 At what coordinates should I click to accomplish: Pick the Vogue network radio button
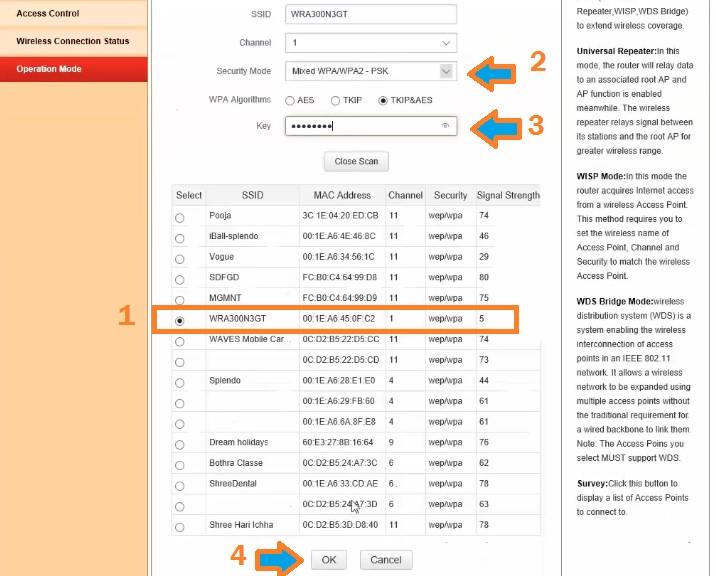point(180,259)
